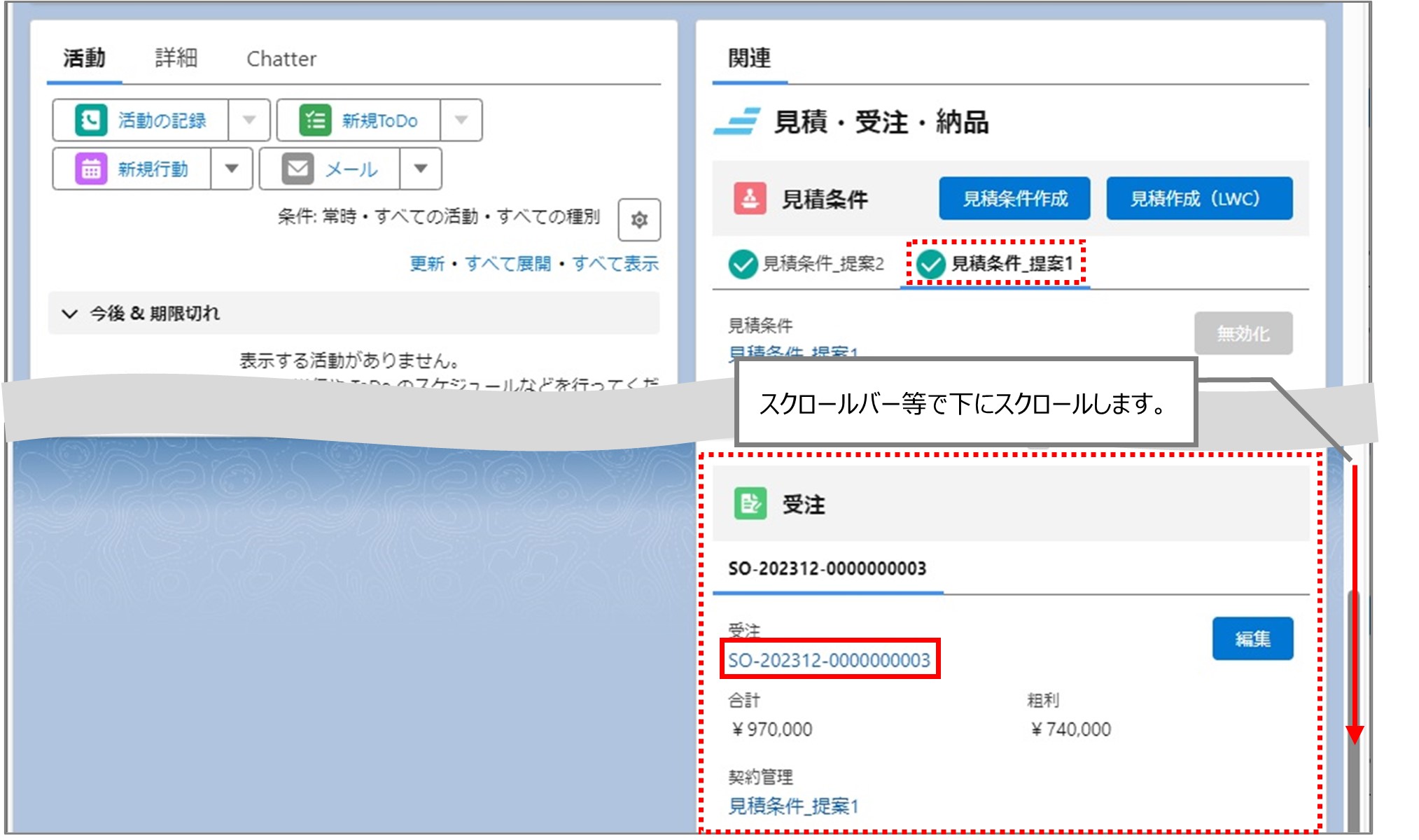Screen dimensions: 1419x840
Task: Open dropdown next to 活動の記録
Action: (x=249, y=120)
